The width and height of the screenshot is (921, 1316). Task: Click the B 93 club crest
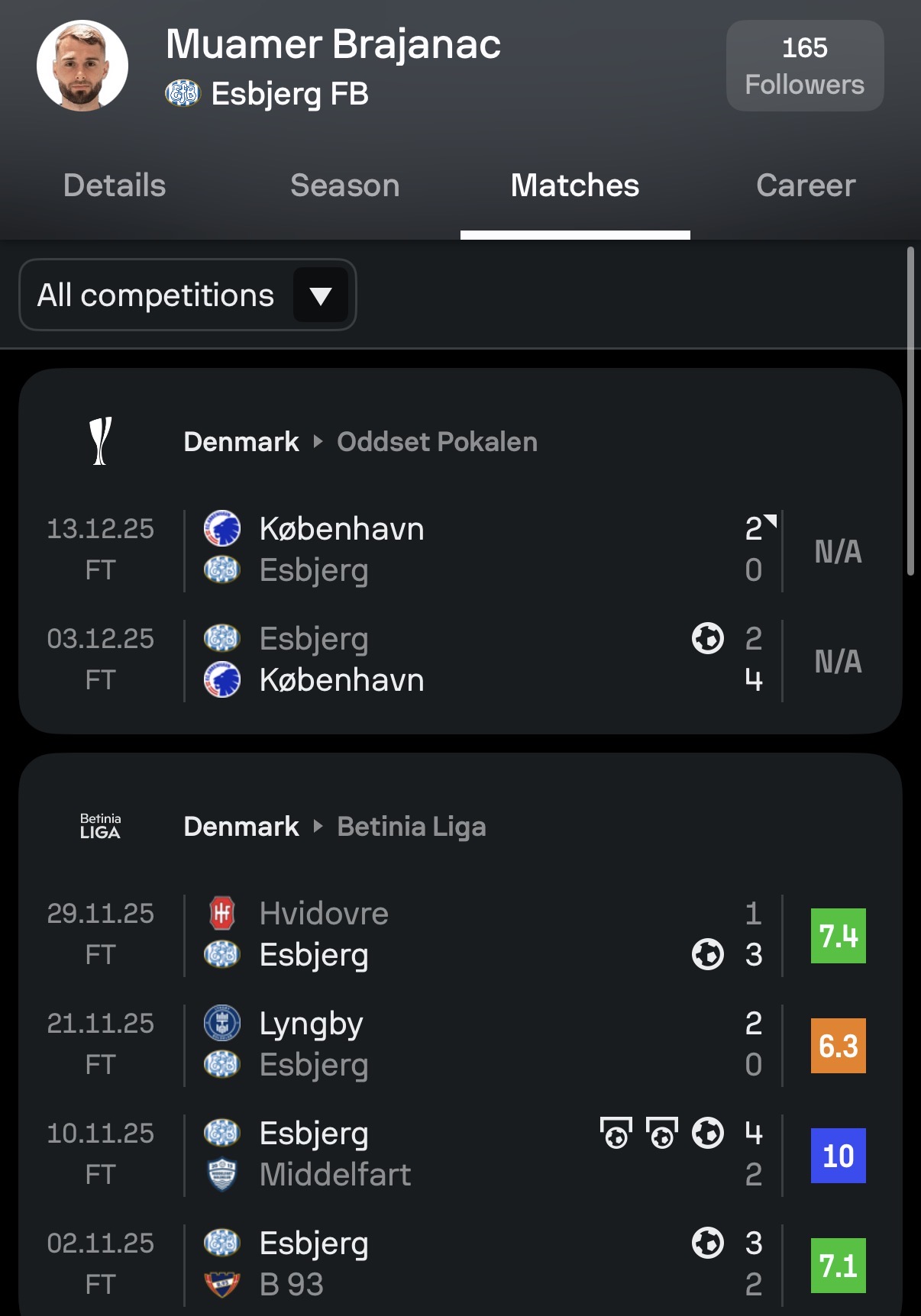tap(222, 1284)
